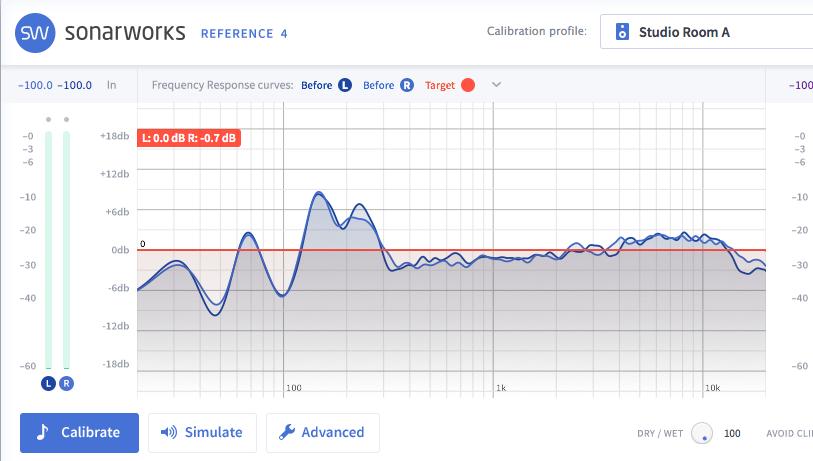Image resolution: width=813 pixels, height=461 pixels.
Task: Click the wrench icon on Advanced
Action: tap(285, 432)
